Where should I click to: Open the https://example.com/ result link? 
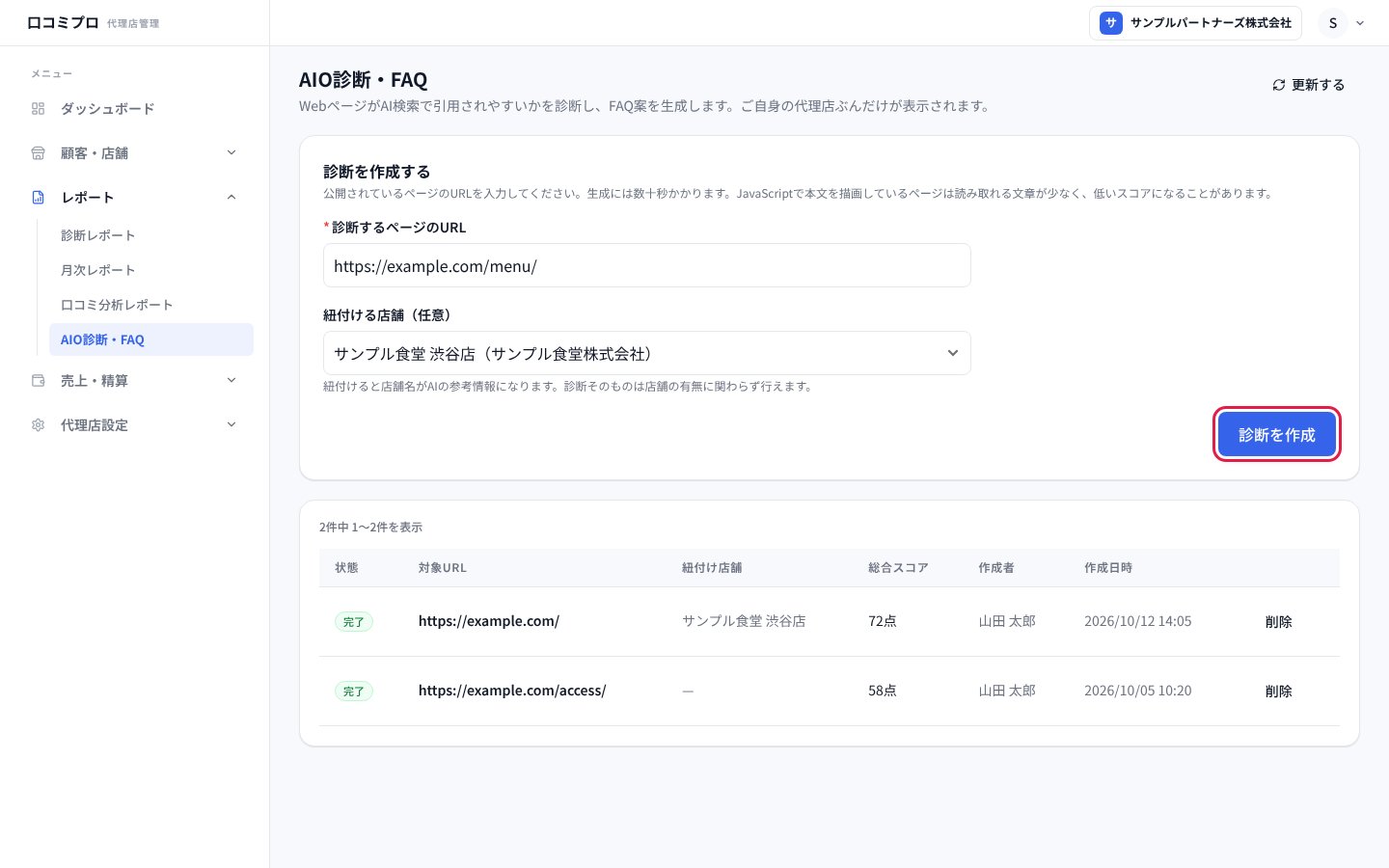(x=489, y=621)
